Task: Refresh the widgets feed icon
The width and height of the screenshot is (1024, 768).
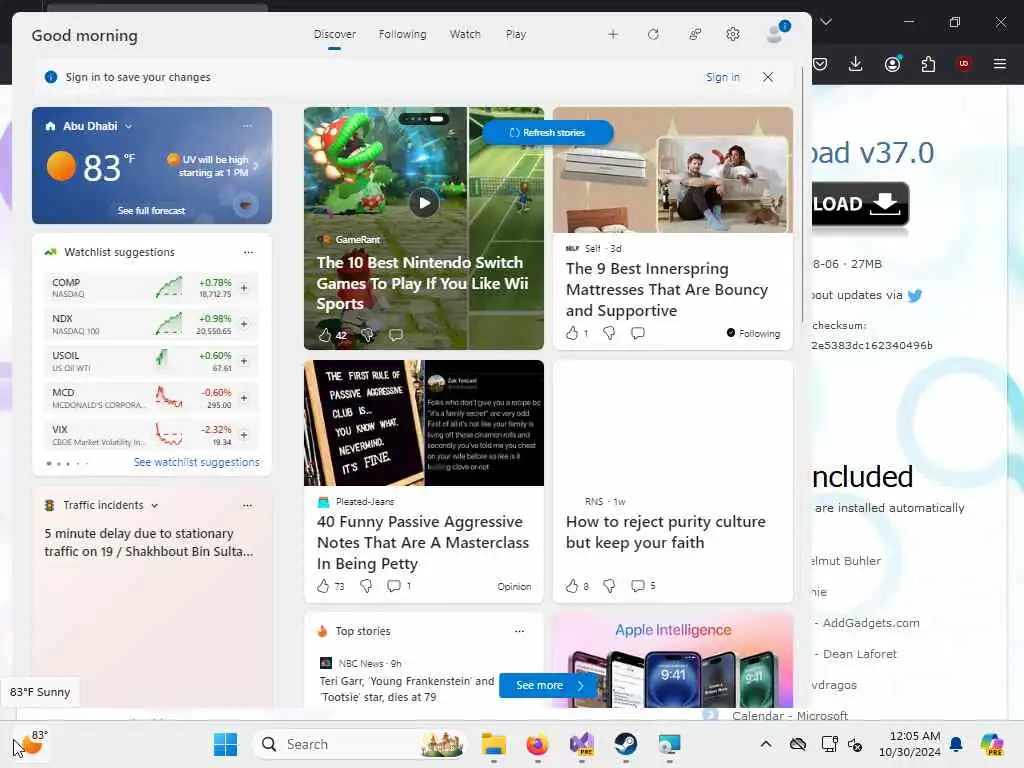Action: 653,34
